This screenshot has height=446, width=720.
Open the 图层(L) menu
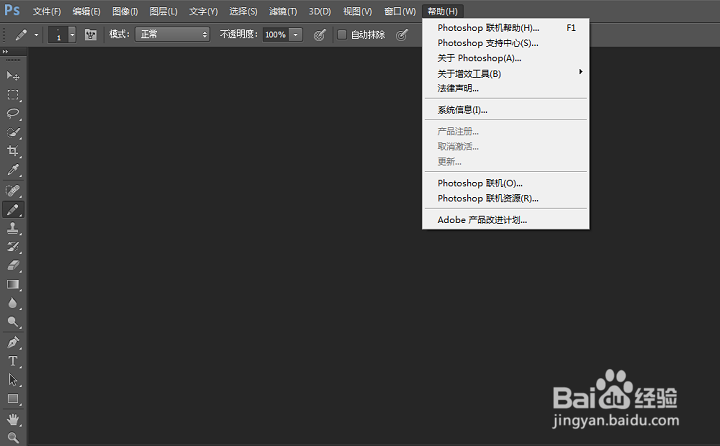163,11
